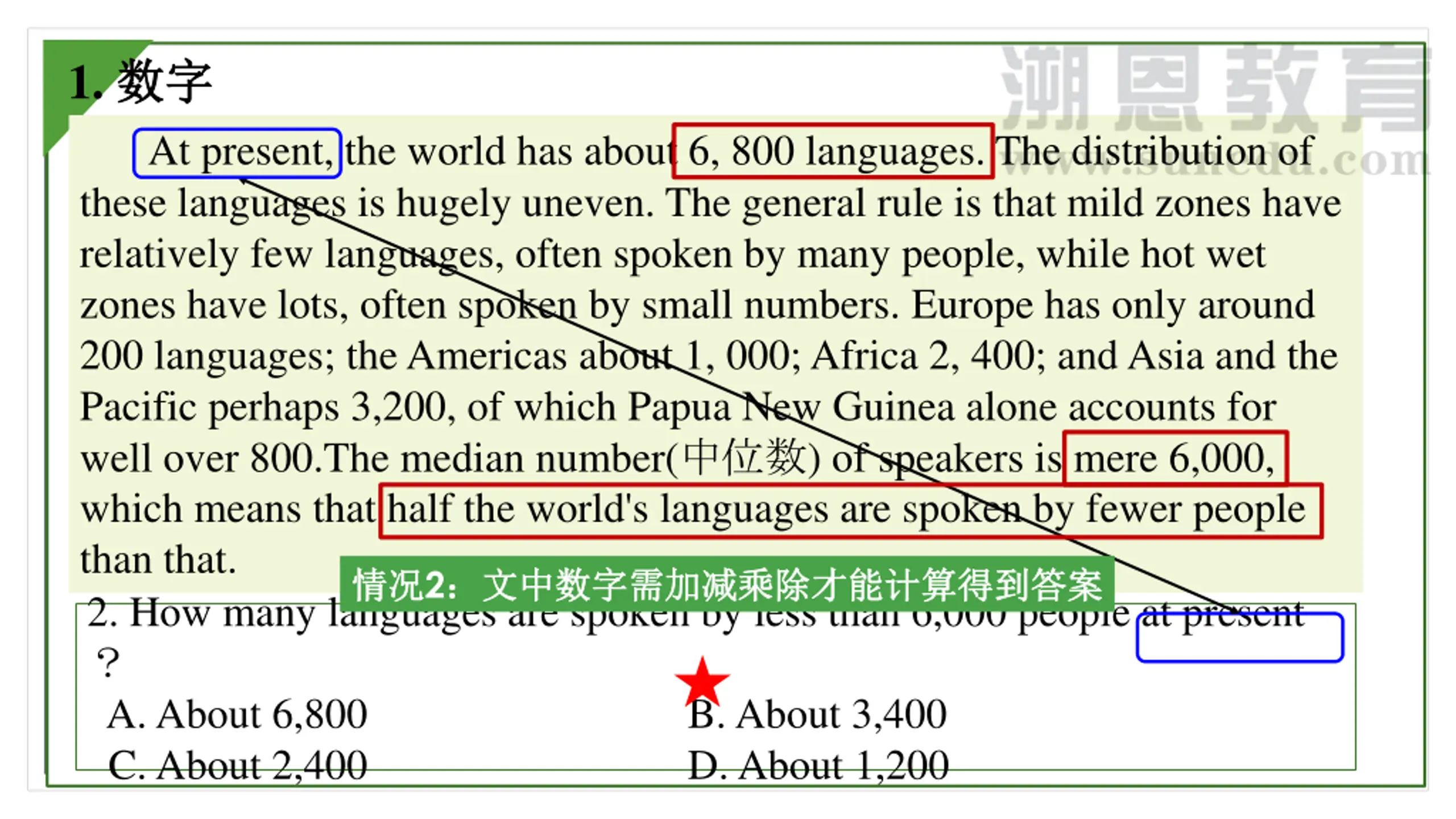The height and width of the screenshot is (819, 1456).
Task: Click the red box 'mere 6,000,'
Action: pos(1175,458)
